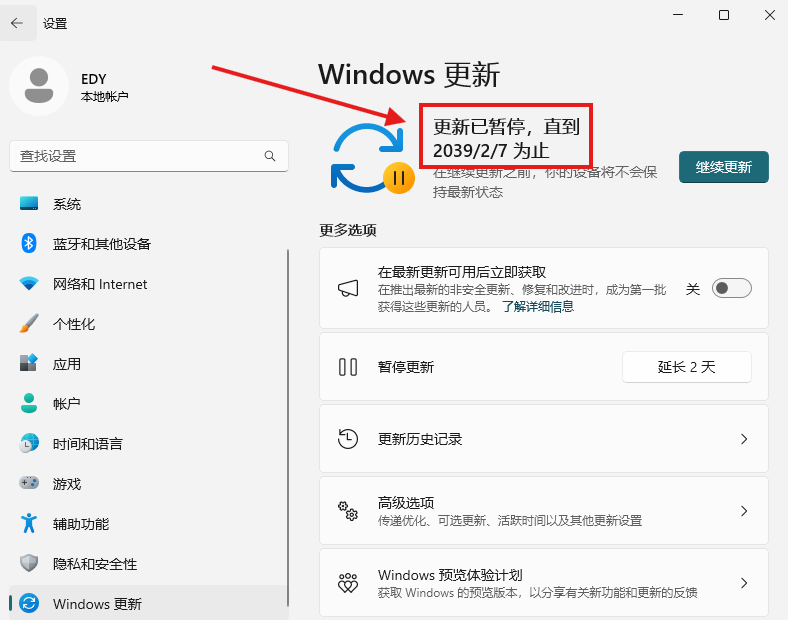788x620 pixels.
Task: Close the Settings window
Action: (x=769, y=15)
